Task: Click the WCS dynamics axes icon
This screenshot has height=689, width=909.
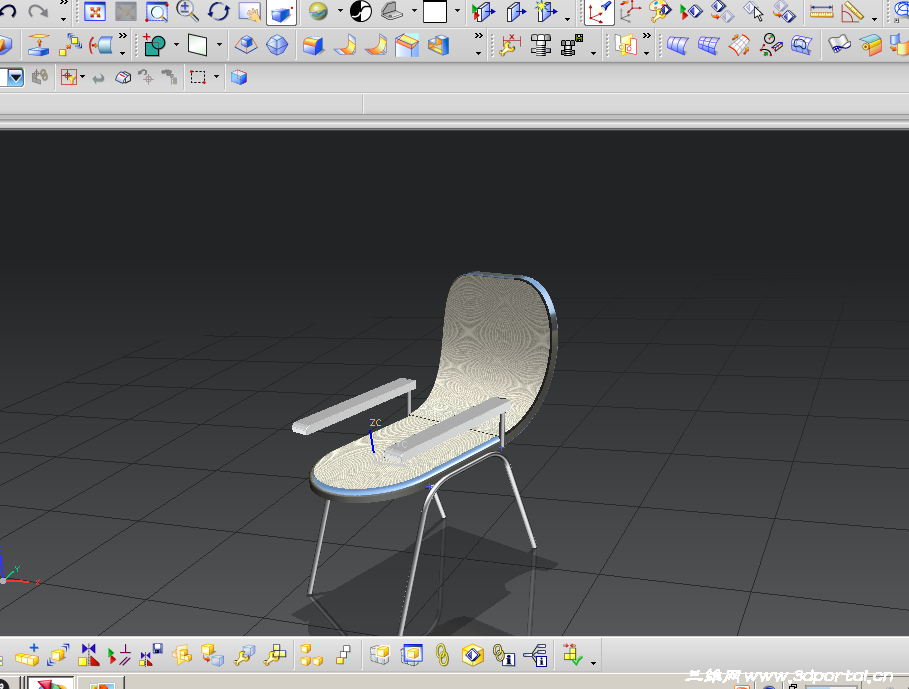Action: pyautogui.click(x=630, y=11)
